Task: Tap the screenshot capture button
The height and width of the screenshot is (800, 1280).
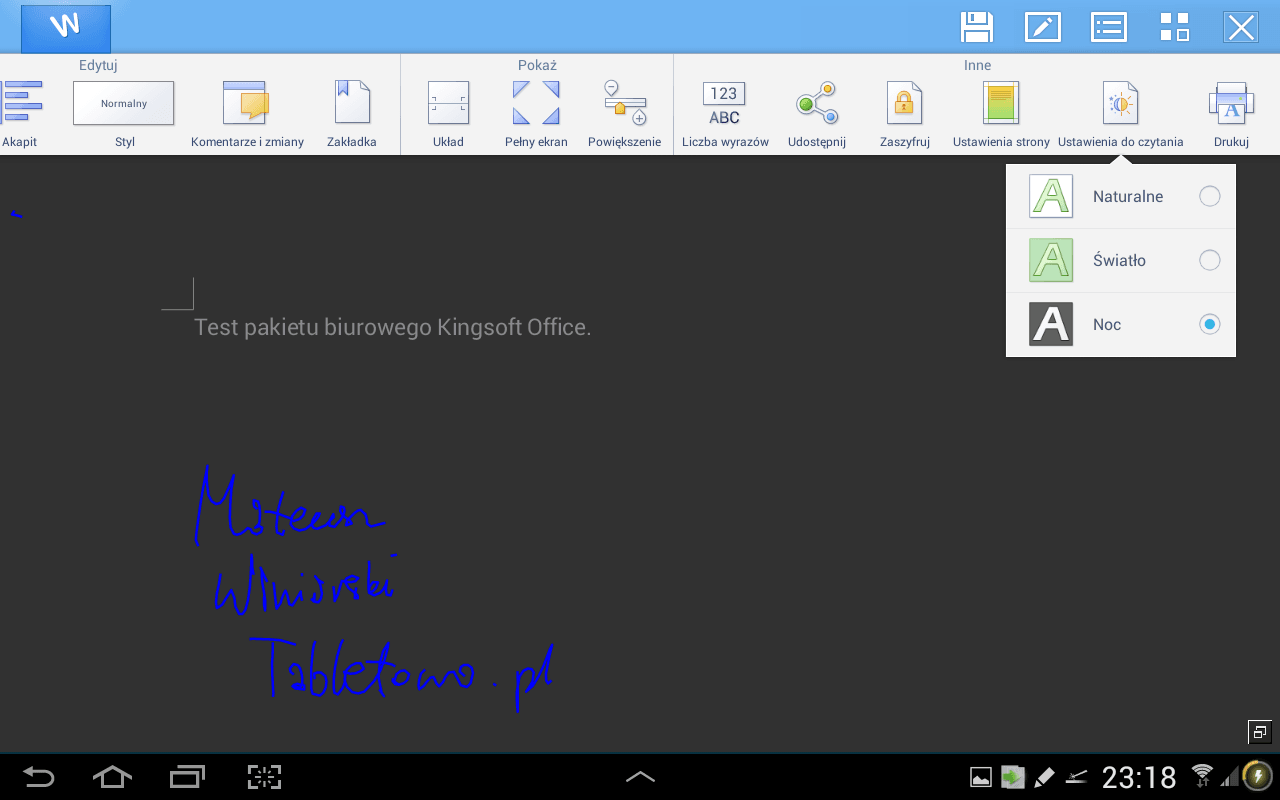Action: (x=264, y=777)
